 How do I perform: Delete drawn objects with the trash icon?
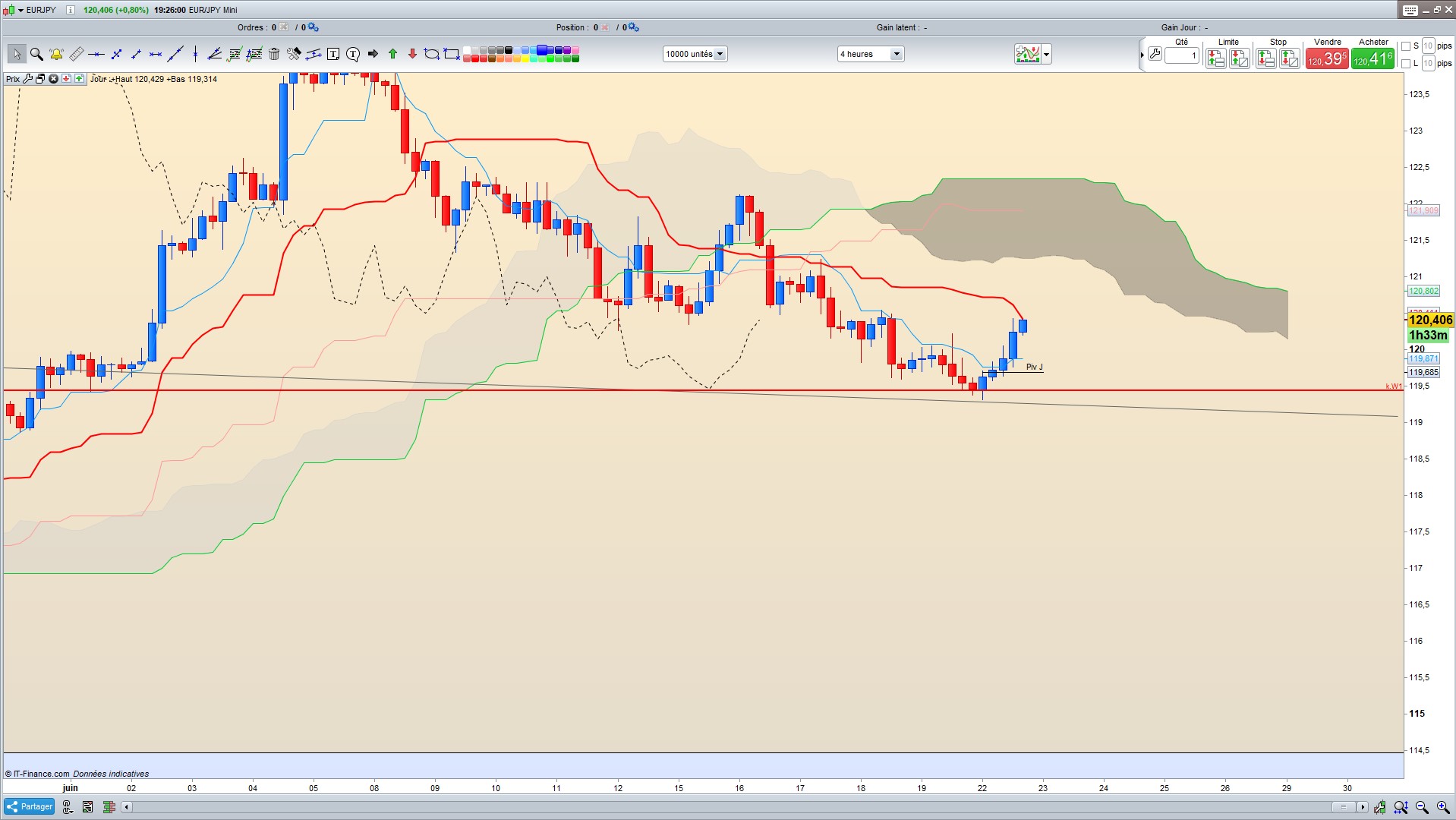(x=274, y=54)
